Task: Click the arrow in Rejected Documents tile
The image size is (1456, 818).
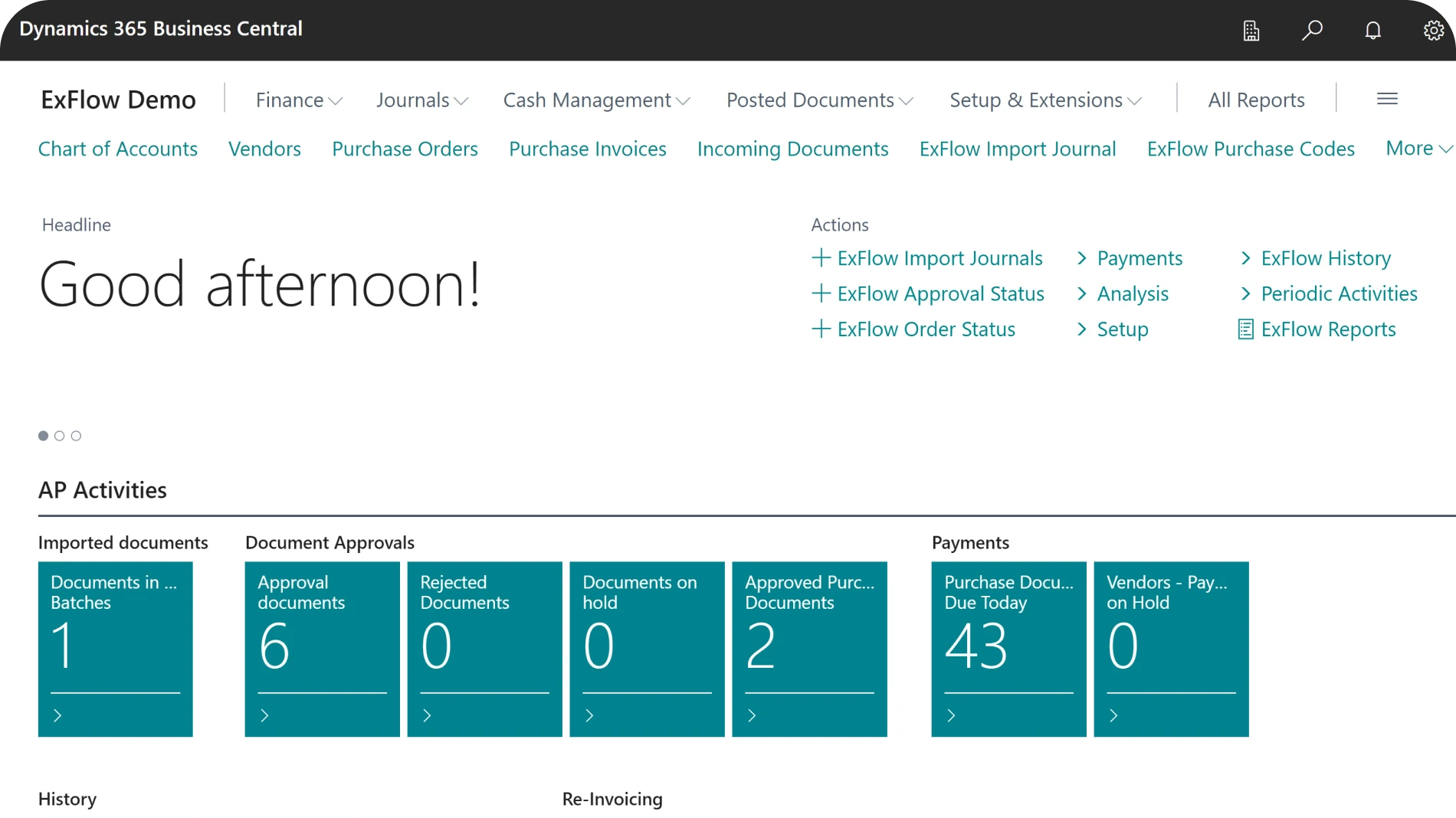Action: tap(427, 715)
